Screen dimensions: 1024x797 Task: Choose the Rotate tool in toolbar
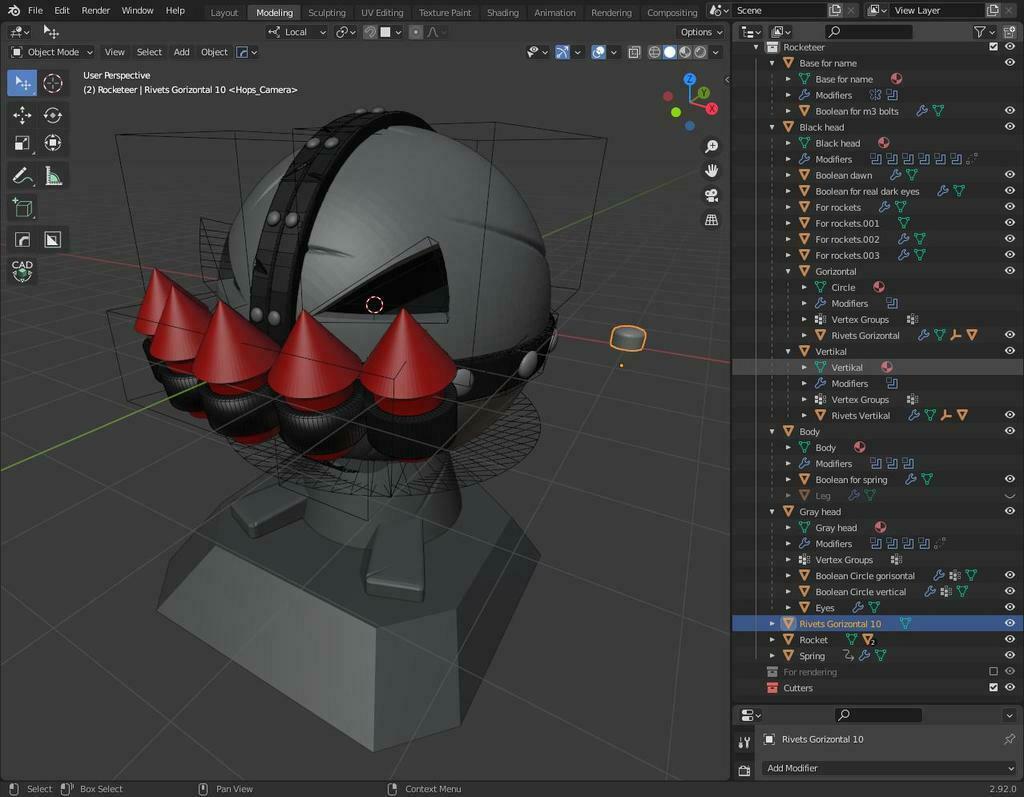53,115
